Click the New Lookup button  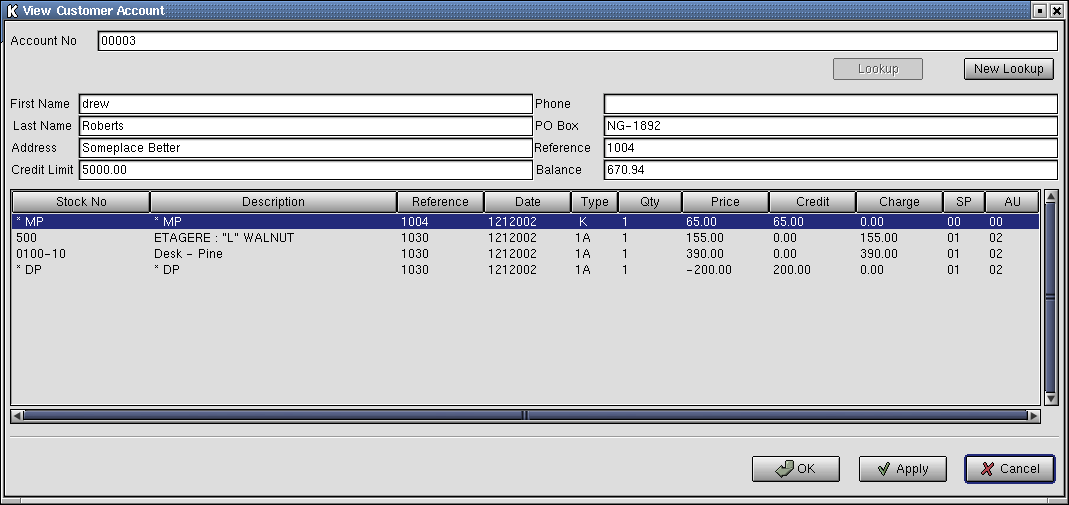coord(1008,69)
